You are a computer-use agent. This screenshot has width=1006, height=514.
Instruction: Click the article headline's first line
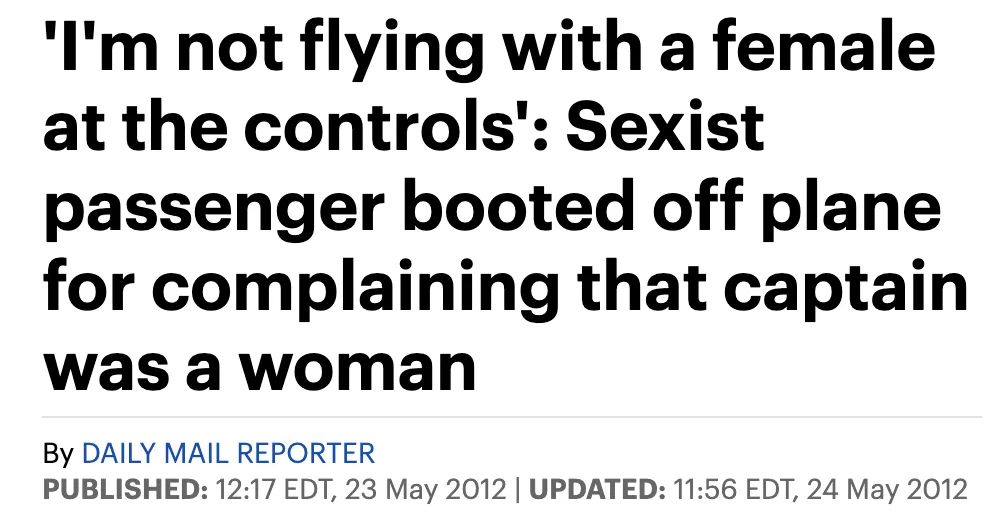click(489, 51)
